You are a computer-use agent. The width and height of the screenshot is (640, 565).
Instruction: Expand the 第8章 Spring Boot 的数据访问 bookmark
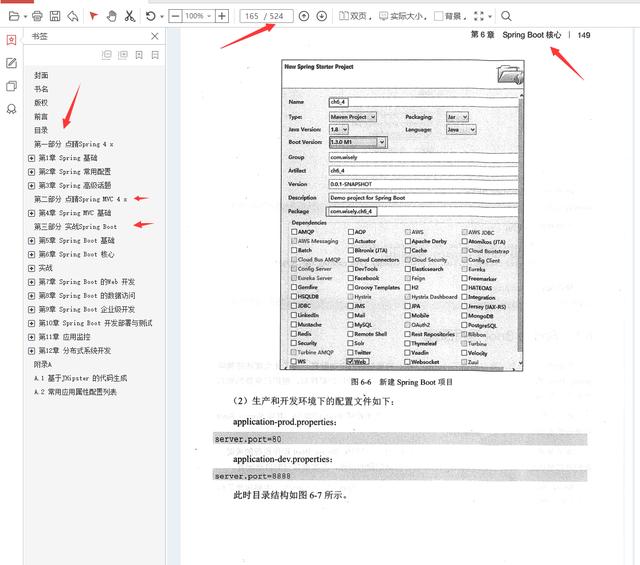31,296
